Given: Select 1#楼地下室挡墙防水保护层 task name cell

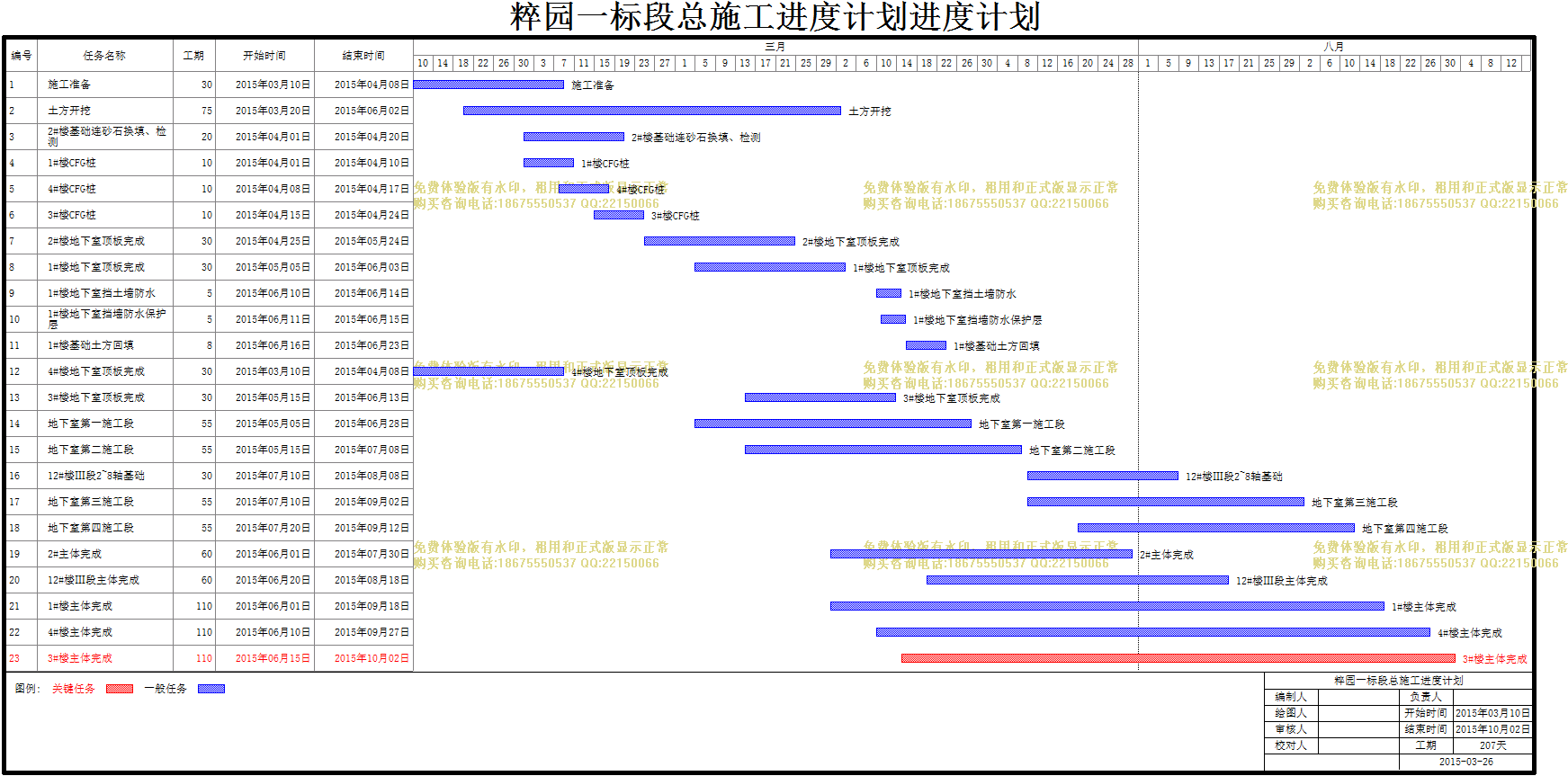Looking at the screenshot, I should 106,319.
